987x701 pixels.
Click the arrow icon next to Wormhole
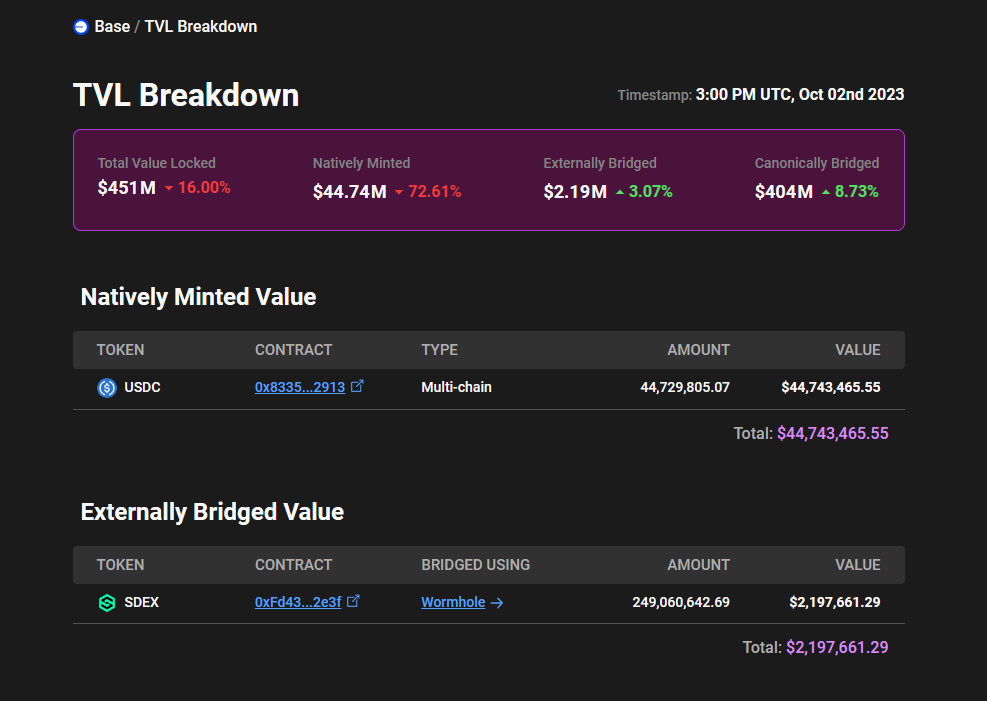click(x=497, y=603)
